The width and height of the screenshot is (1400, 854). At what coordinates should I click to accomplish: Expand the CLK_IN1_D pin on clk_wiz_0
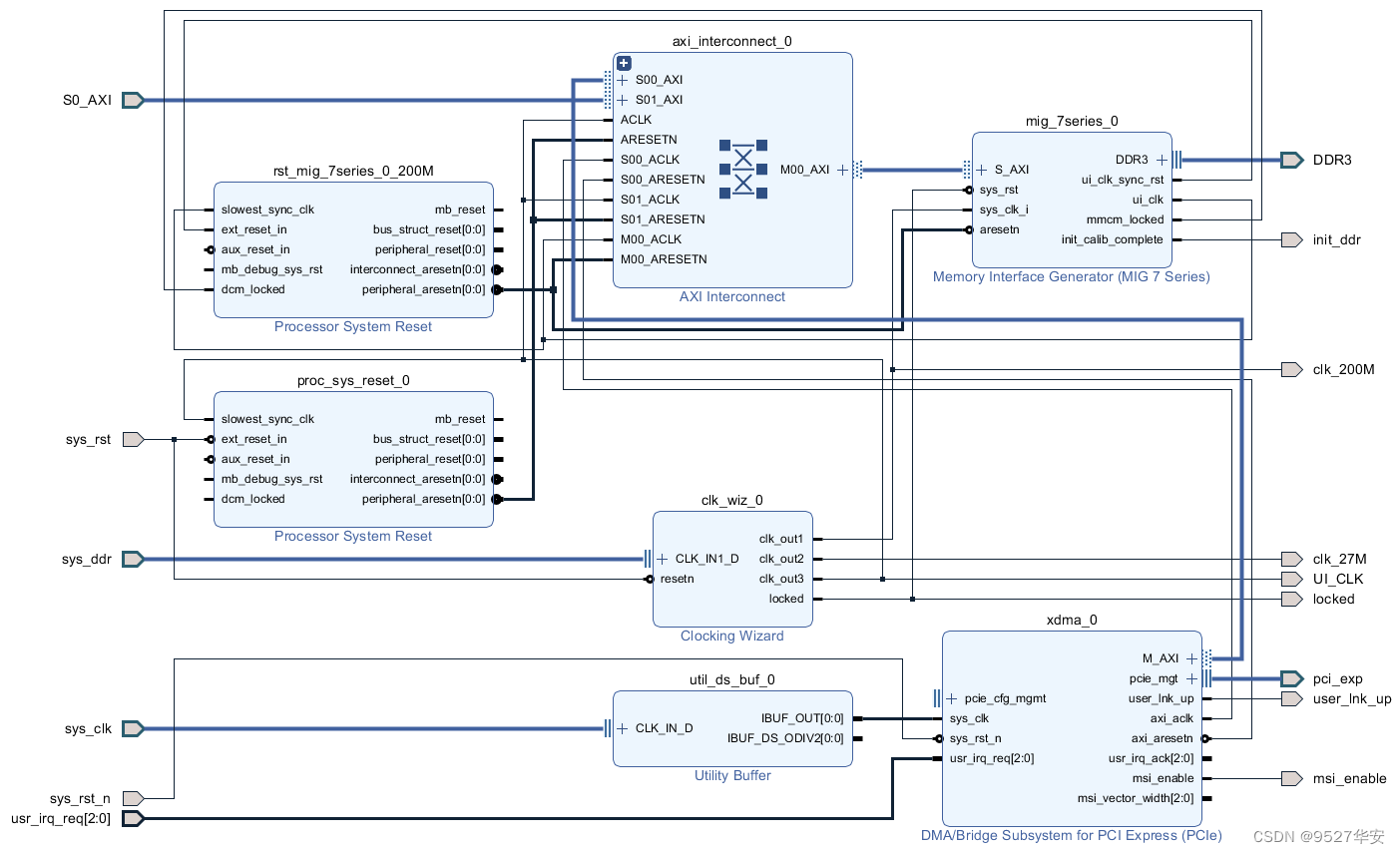pos(663,559)
